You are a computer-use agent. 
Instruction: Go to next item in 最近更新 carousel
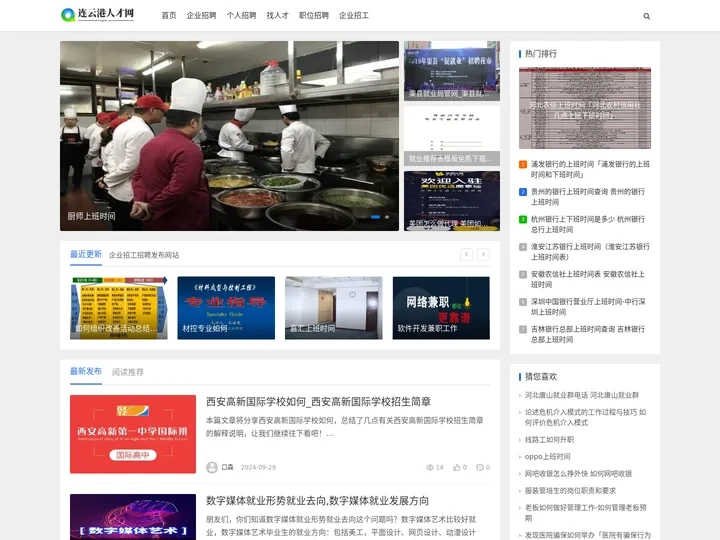[483, 254]
